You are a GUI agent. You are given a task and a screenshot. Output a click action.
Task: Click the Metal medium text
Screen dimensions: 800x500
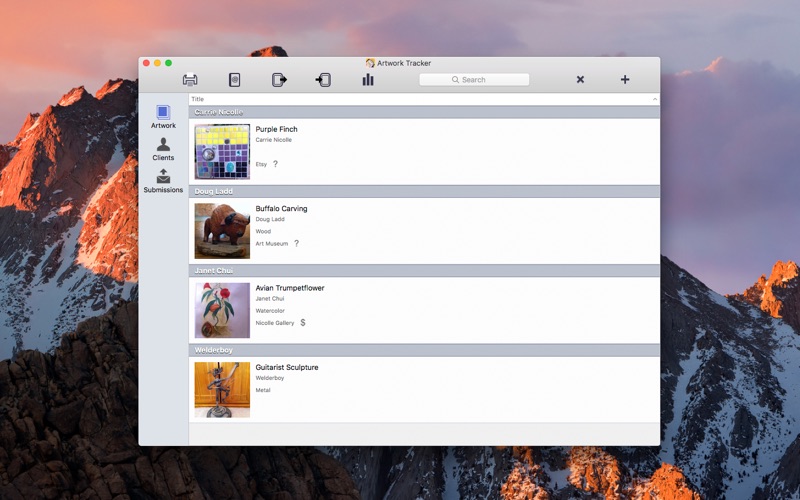263,390
